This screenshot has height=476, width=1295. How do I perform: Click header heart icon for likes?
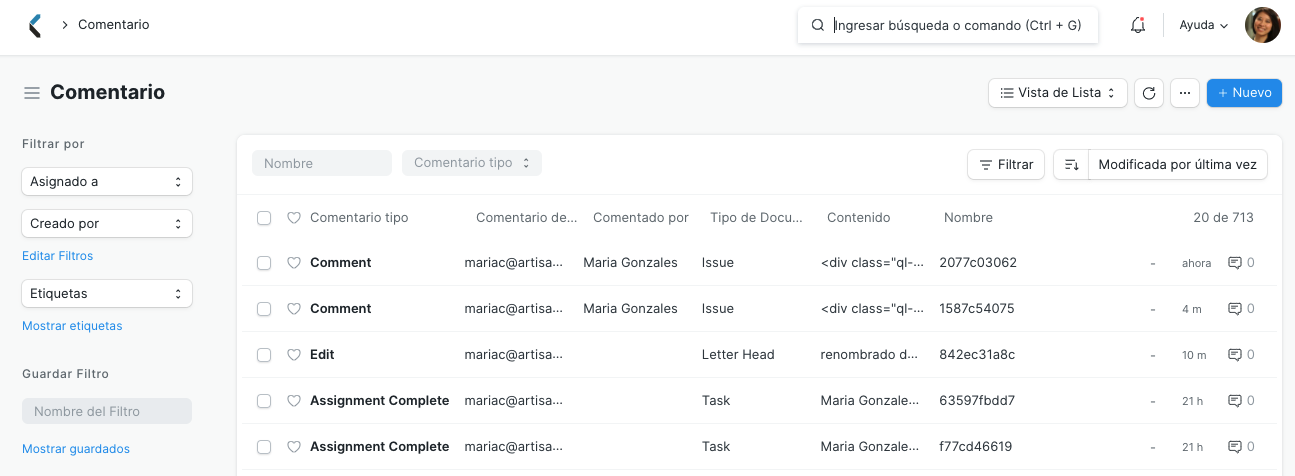click(294, 218)
